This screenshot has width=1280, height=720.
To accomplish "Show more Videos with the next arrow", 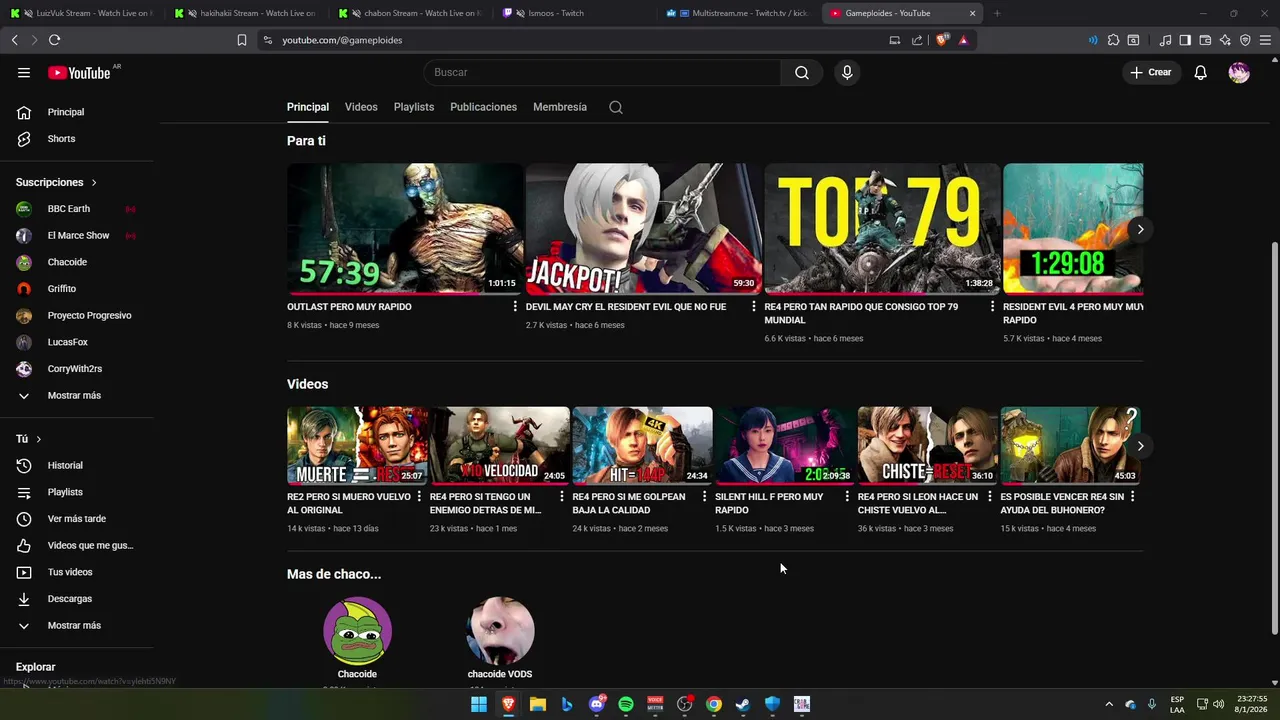I will click(1140, 446).
